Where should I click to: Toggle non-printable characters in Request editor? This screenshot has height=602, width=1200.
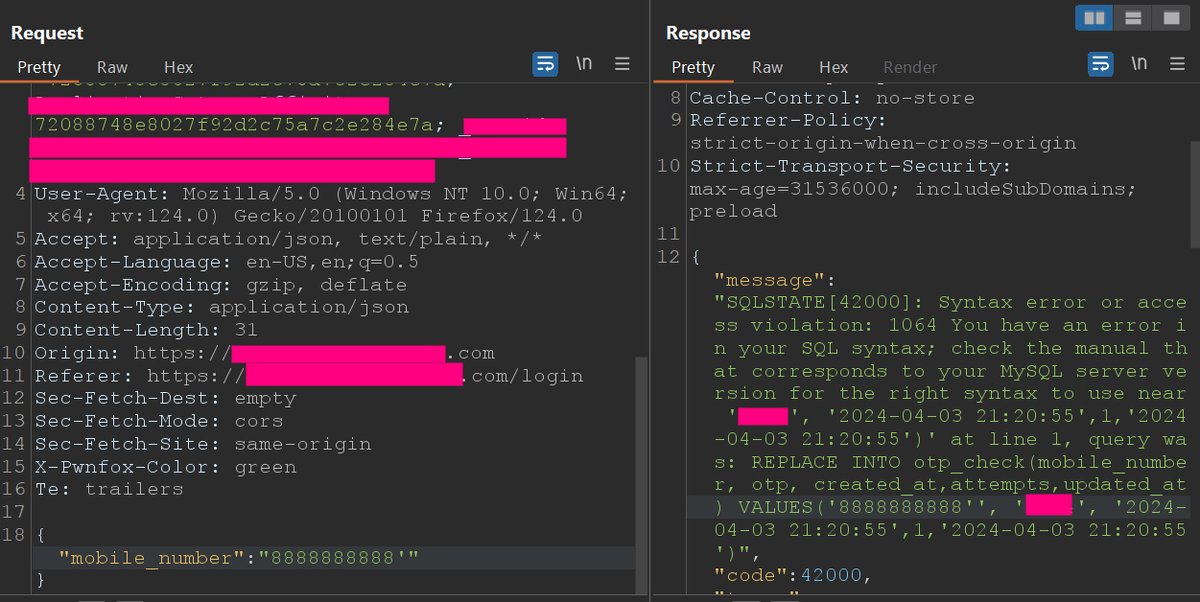click(x=584, y=62)
